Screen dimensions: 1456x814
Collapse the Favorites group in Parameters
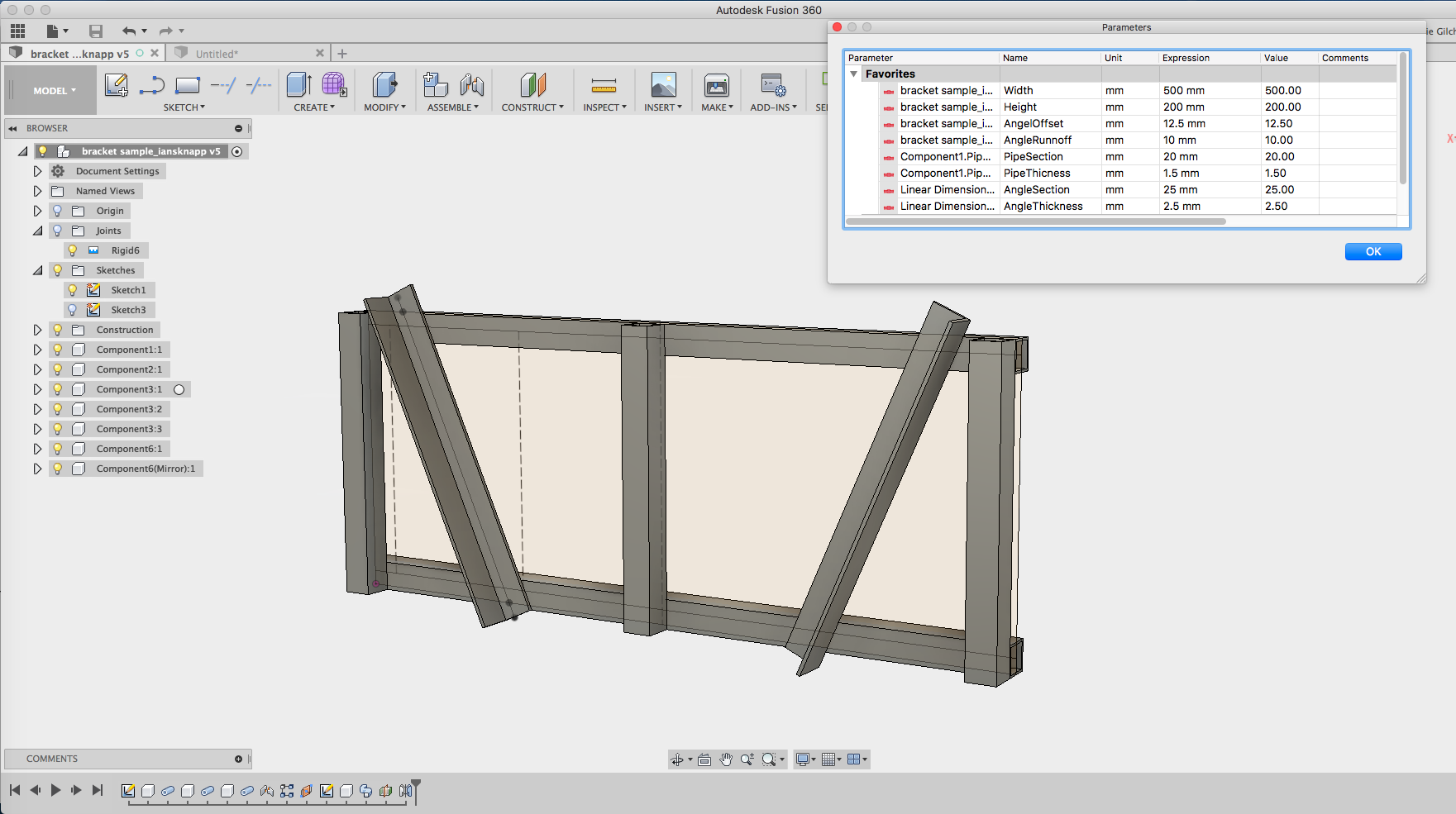[x=854, y=73]
